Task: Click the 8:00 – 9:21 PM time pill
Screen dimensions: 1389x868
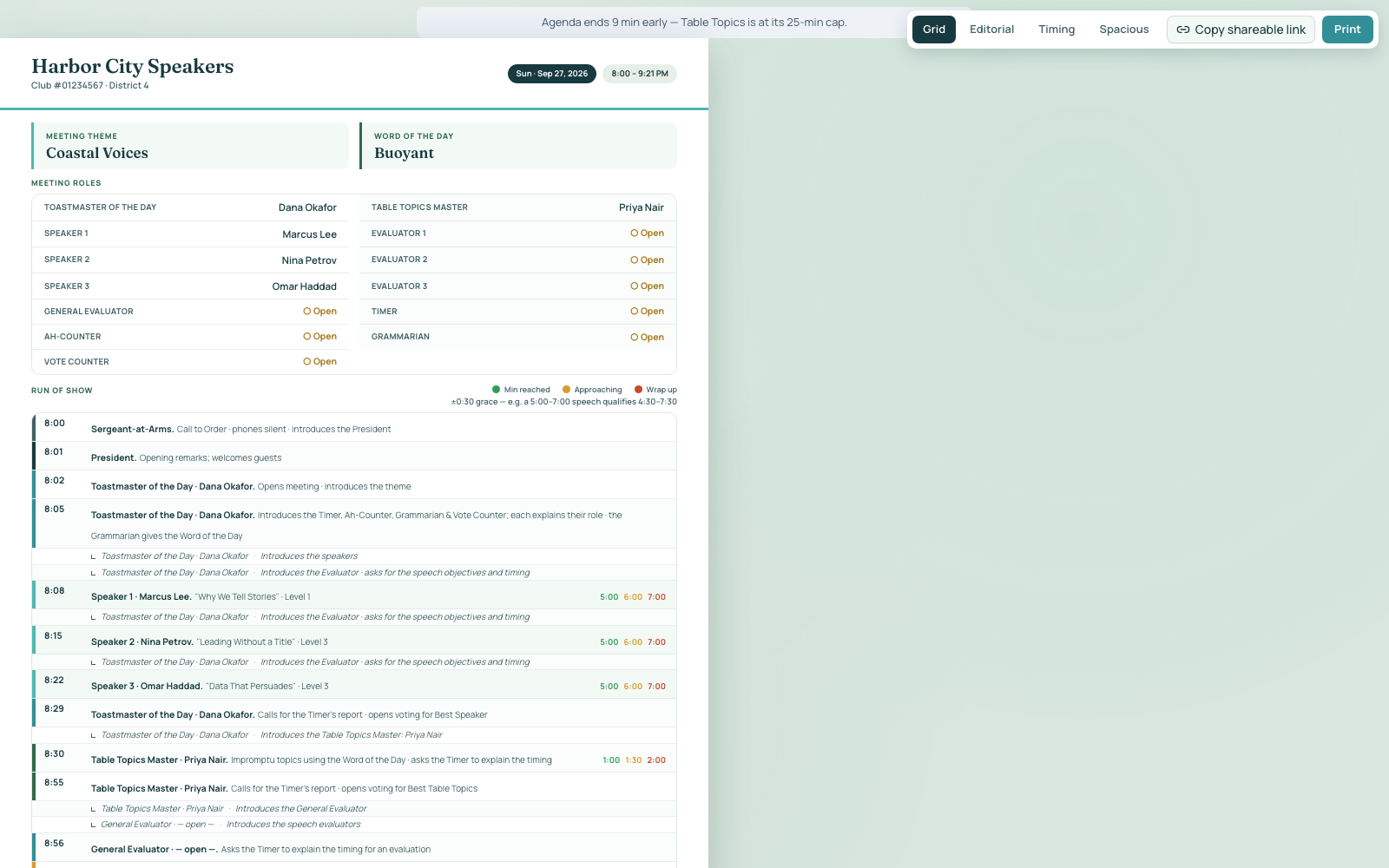Action: (x=640, y=74)
